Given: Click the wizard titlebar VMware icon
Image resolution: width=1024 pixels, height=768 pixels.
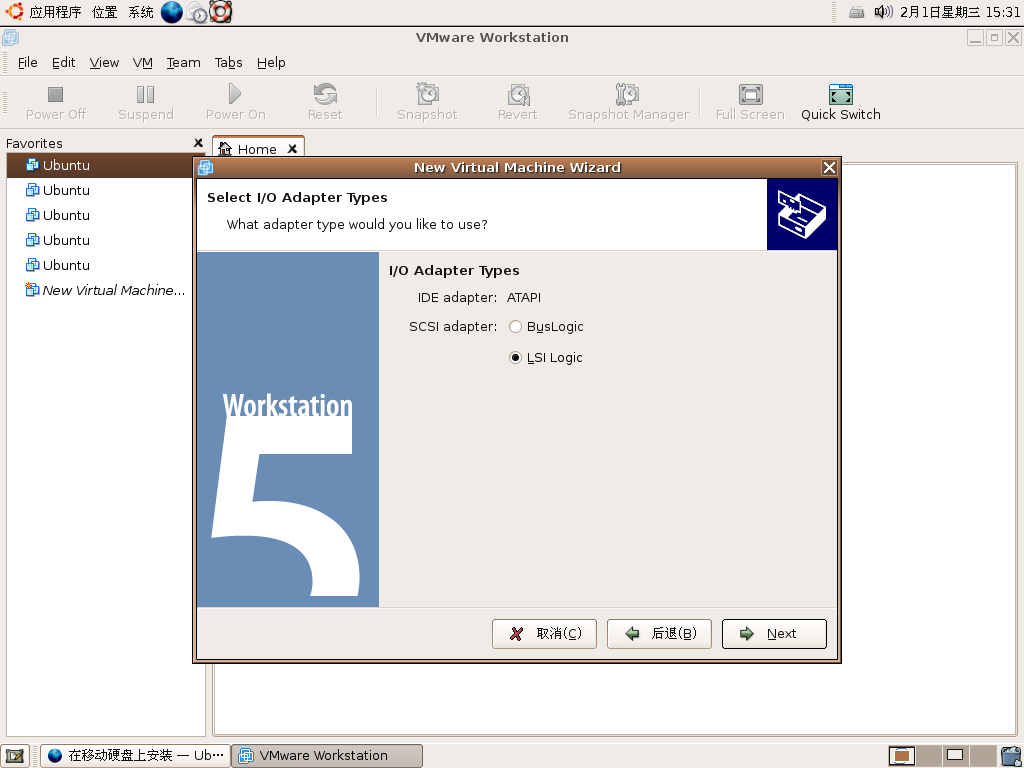Looking at the screenshot, I should 205,168.
